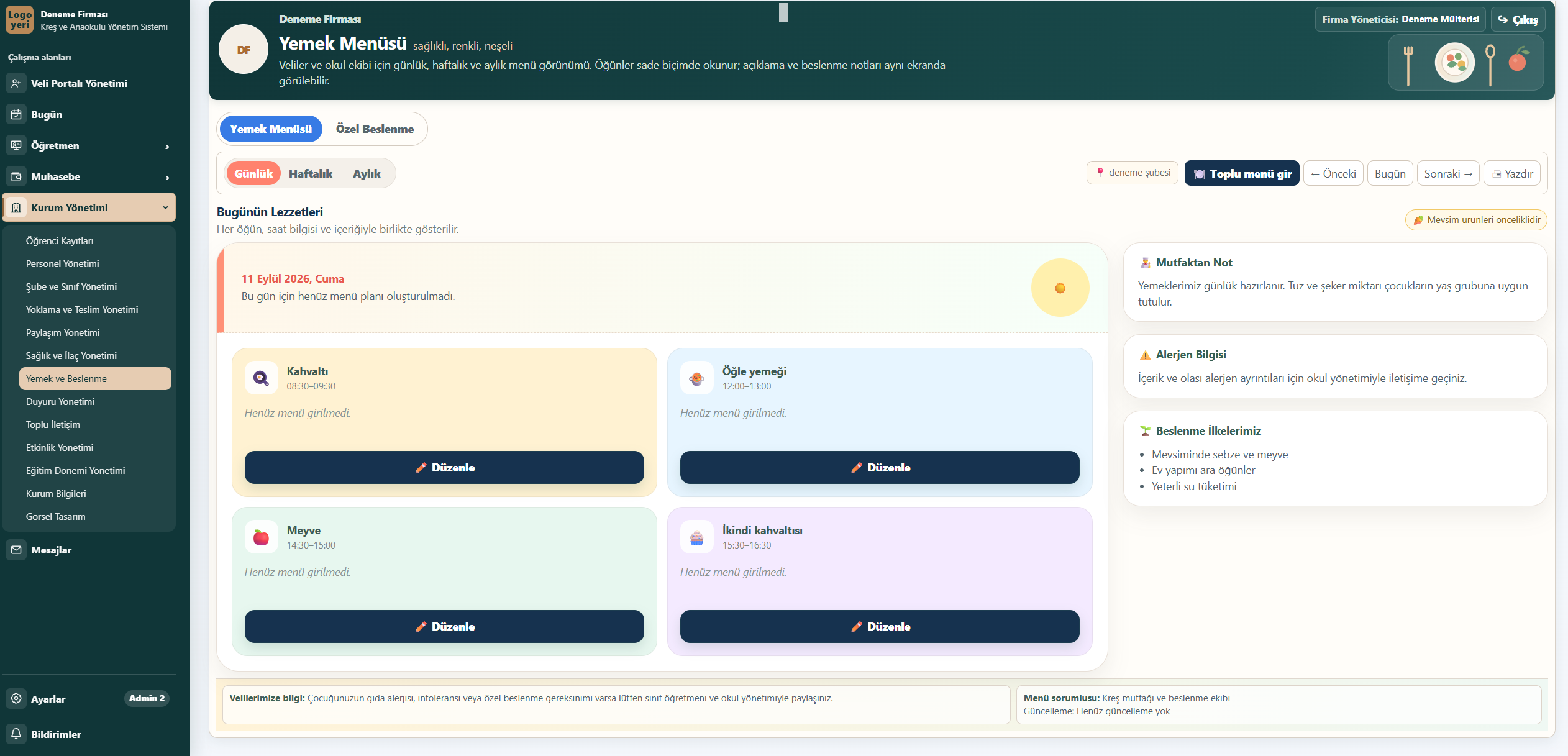Screen dimensions: 1568x756
Task: Edit the Öğle yemeği menu with Düzenle
Action: point(880,467)
